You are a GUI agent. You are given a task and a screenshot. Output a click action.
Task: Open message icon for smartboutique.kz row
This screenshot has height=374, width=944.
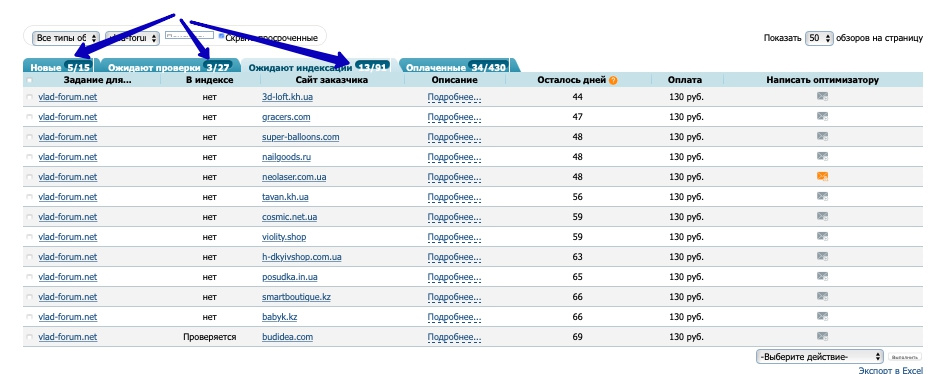pos(822,296)
